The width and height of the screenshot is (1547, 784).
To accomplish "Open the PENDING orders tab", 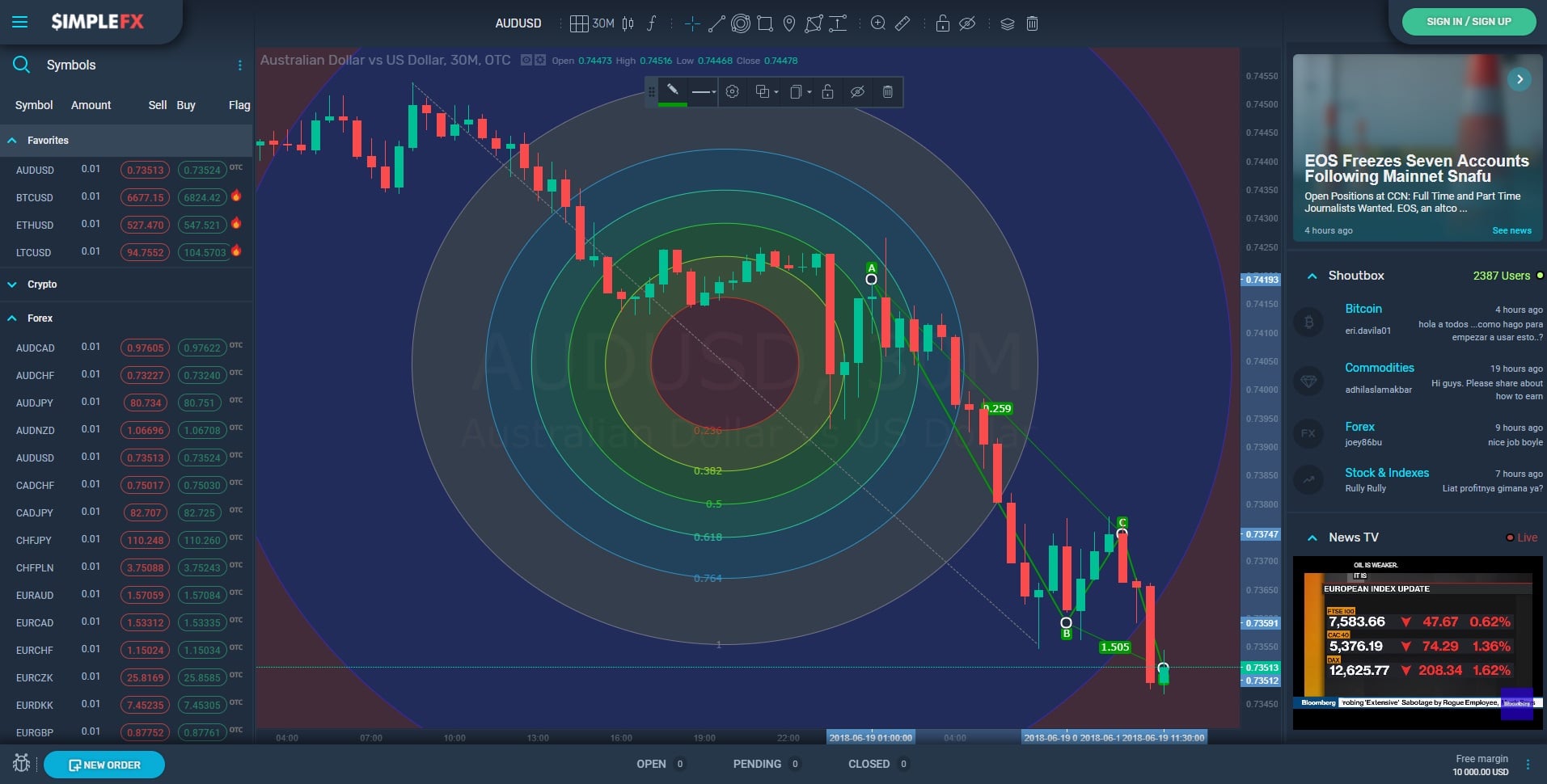I will point(757,764).
